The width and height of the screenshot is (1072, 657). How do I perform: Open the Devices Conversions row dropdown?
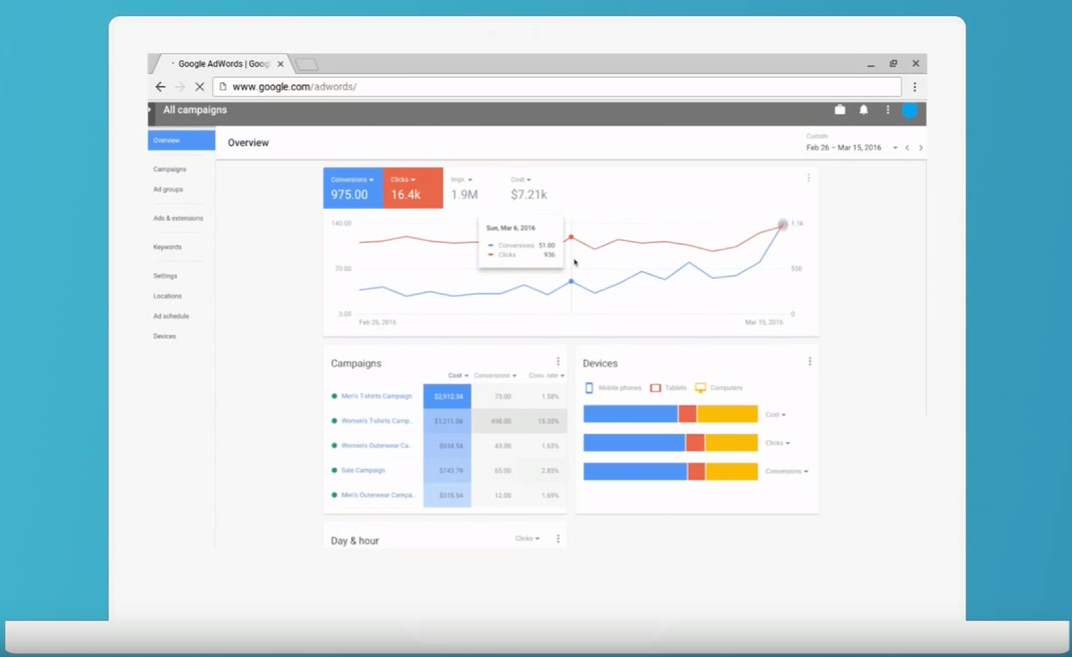point(786,471)
